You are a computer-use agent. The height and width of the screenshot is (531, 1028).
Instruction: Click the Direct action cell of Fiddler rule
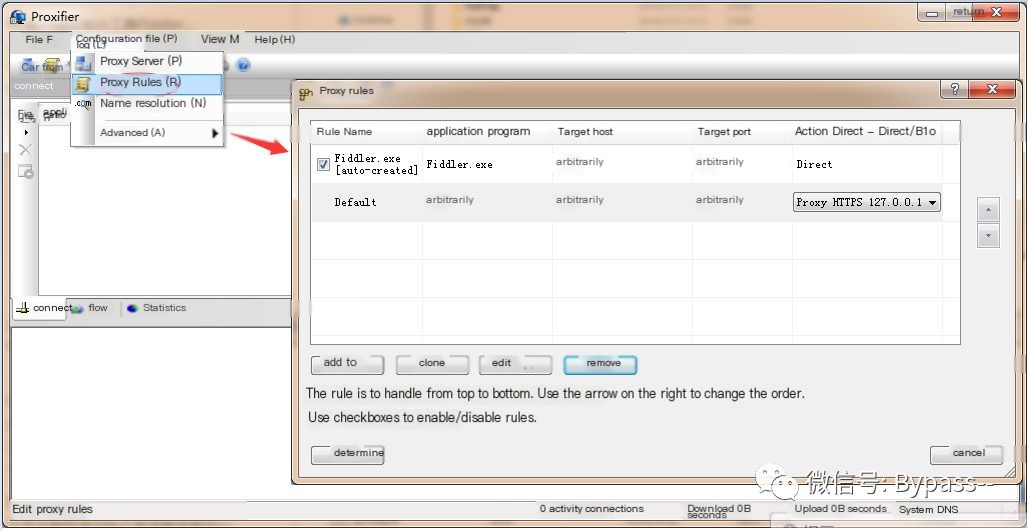pos(814,165)
